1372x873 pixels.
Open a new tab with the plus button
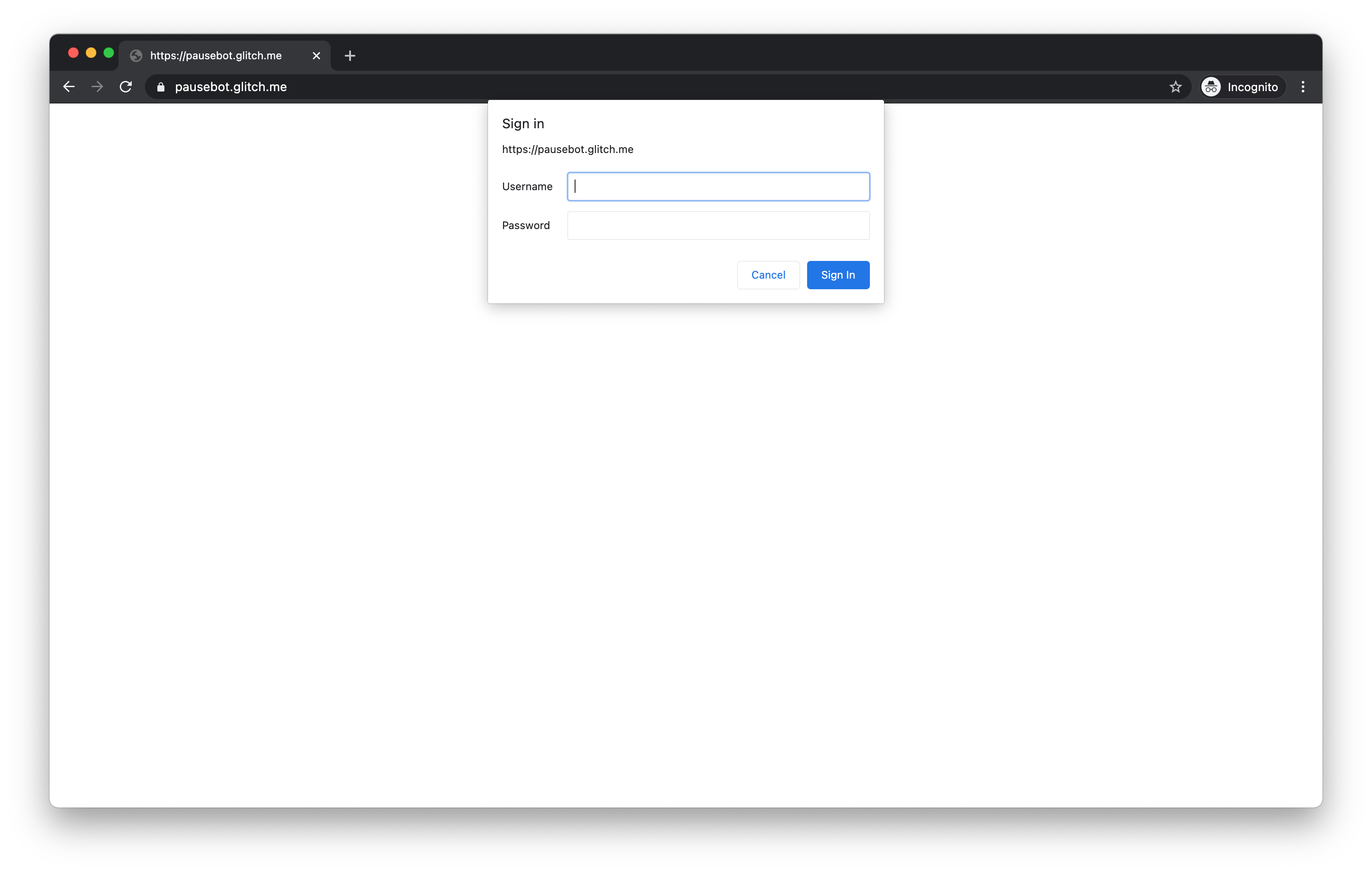(350, 55)
